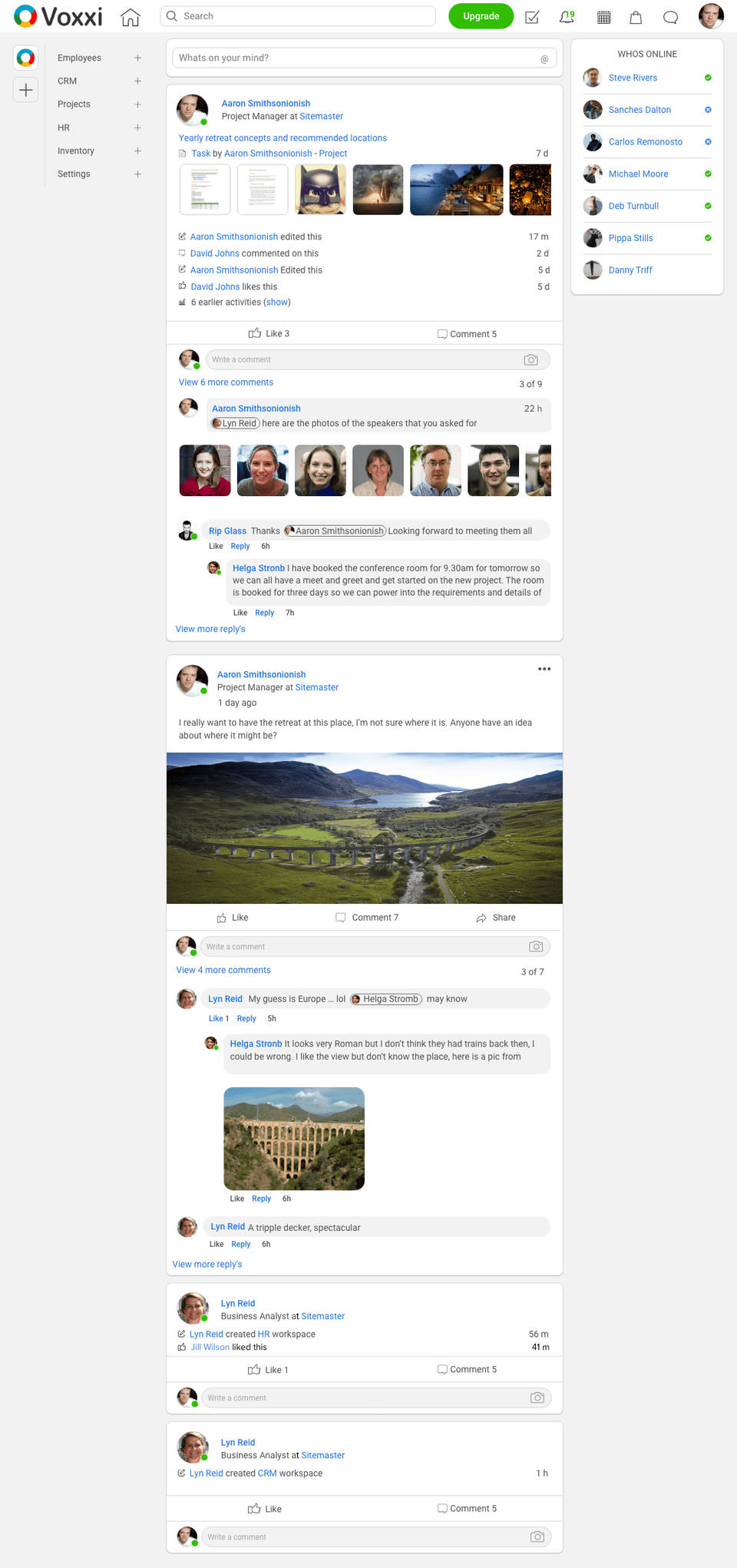Image resolution: width=737 pixels, height=1568 pixels.
Task: Reply to Rip Glass's comment
Action: pos(240,547)
